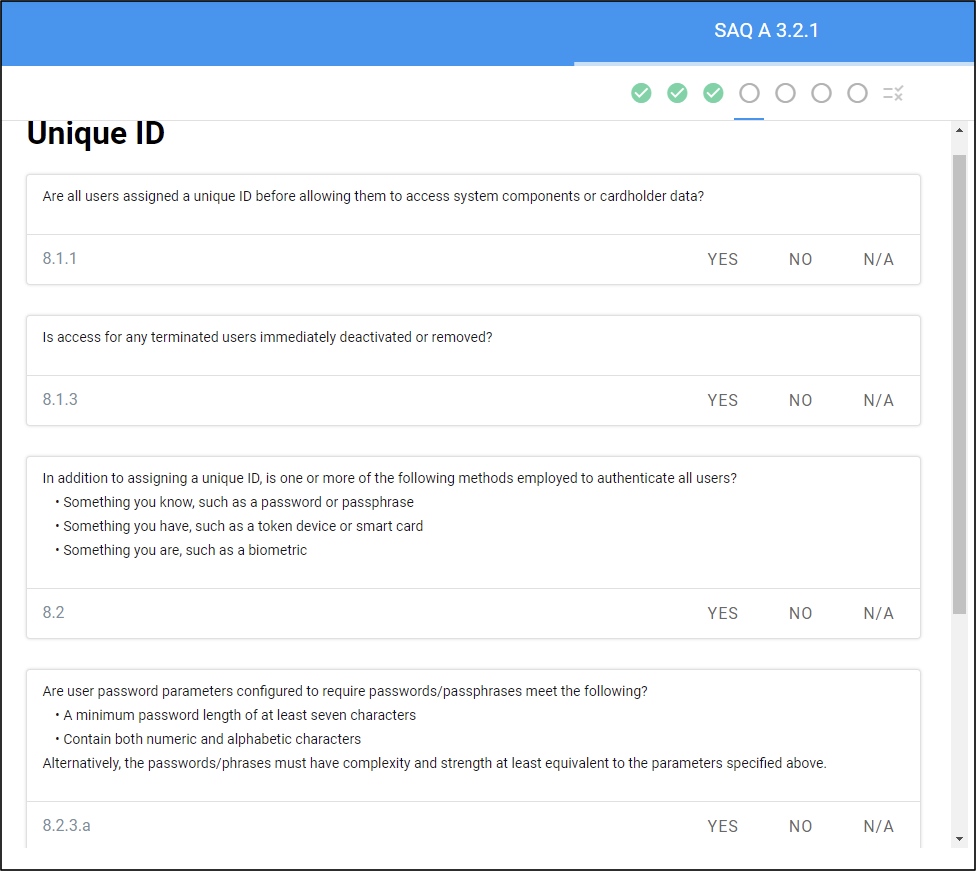Choose NO for requirement 8.1.3
Screen dimensions: 976x871
click(800, 401)
